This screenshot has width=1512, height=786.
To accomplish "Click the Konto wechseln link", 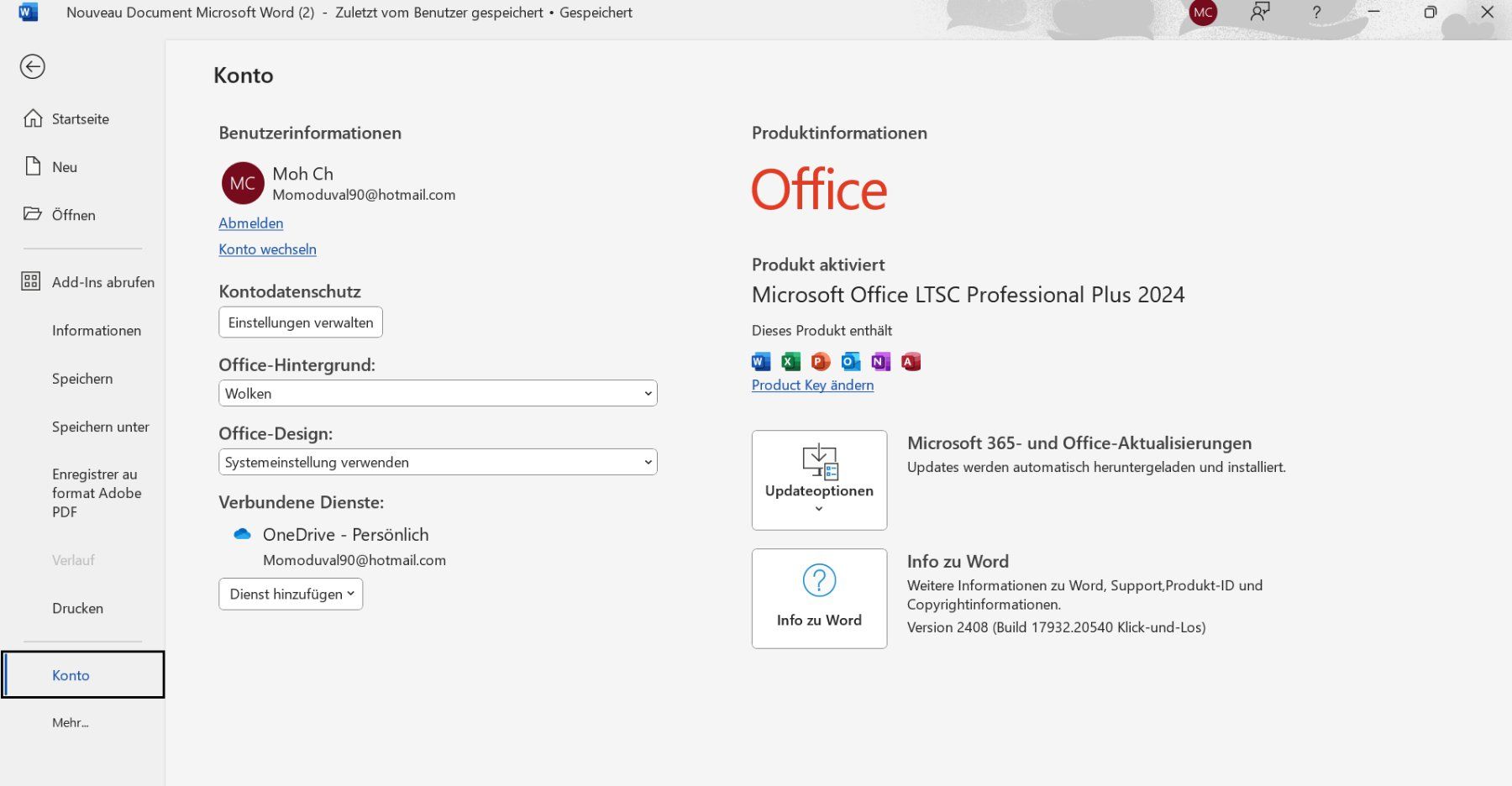I will (x=267, y=249).
